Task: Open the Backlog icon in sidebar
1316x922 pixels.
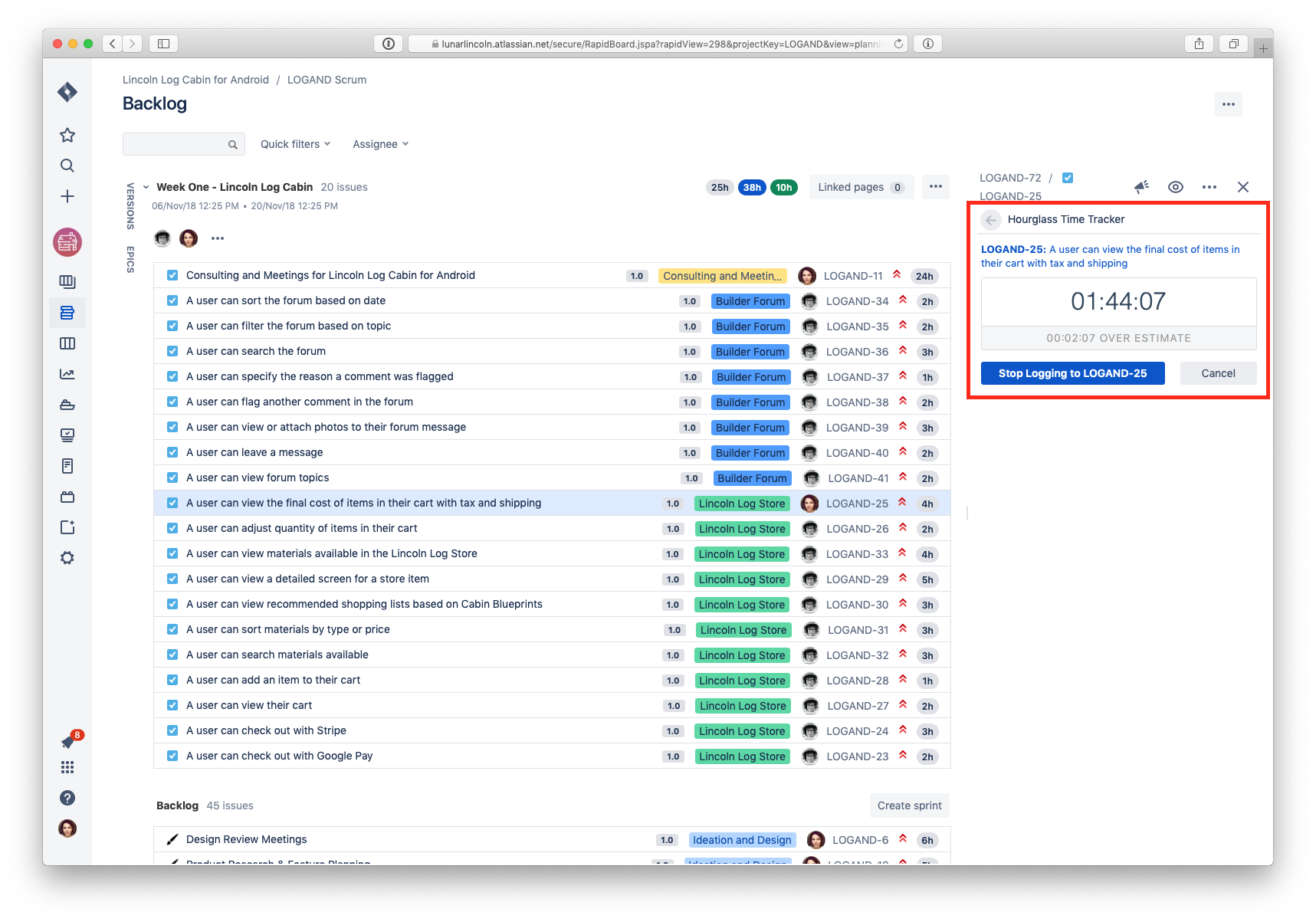Action: [67, 313]
